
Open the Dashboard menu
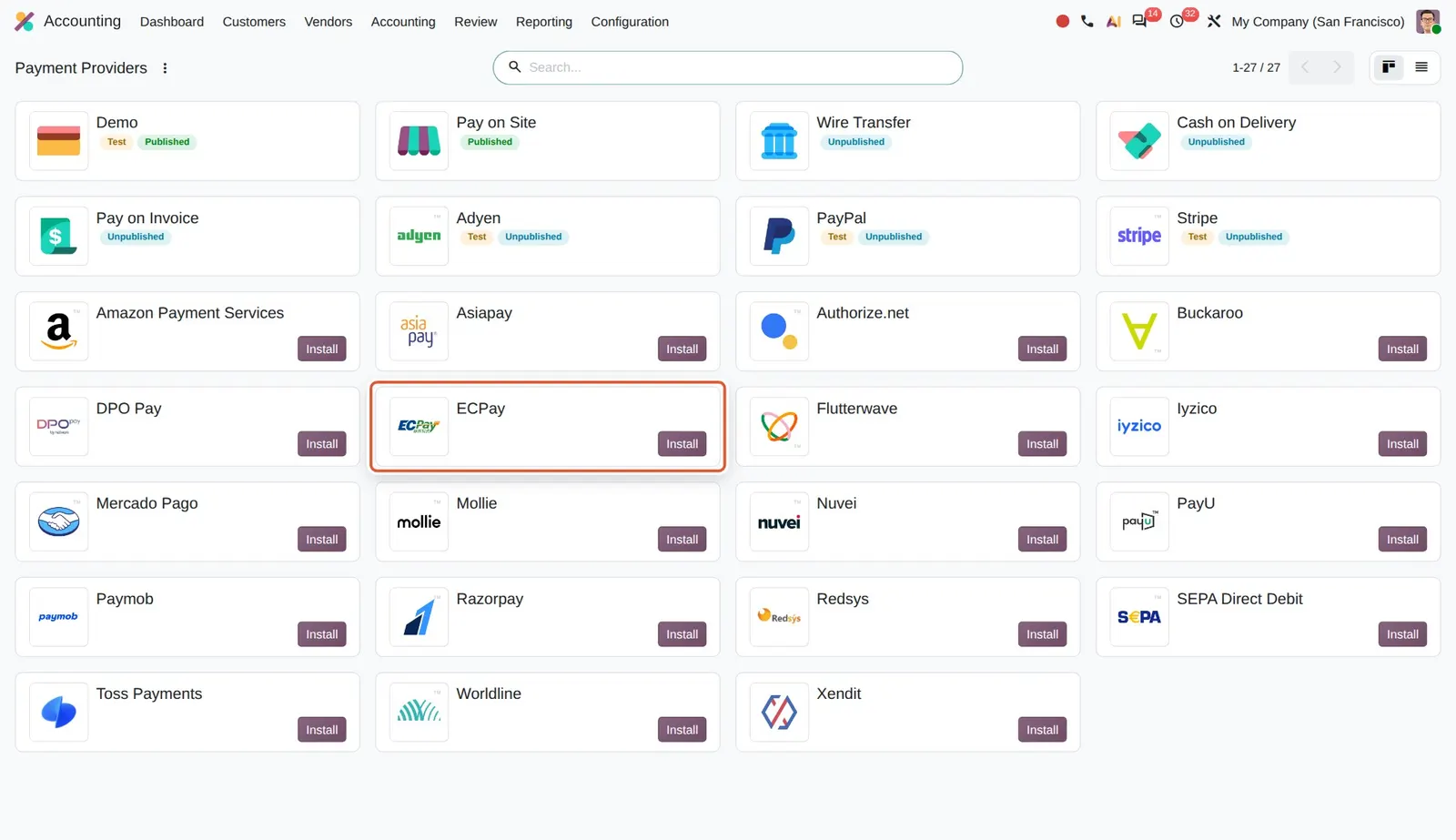click(172, 22)
